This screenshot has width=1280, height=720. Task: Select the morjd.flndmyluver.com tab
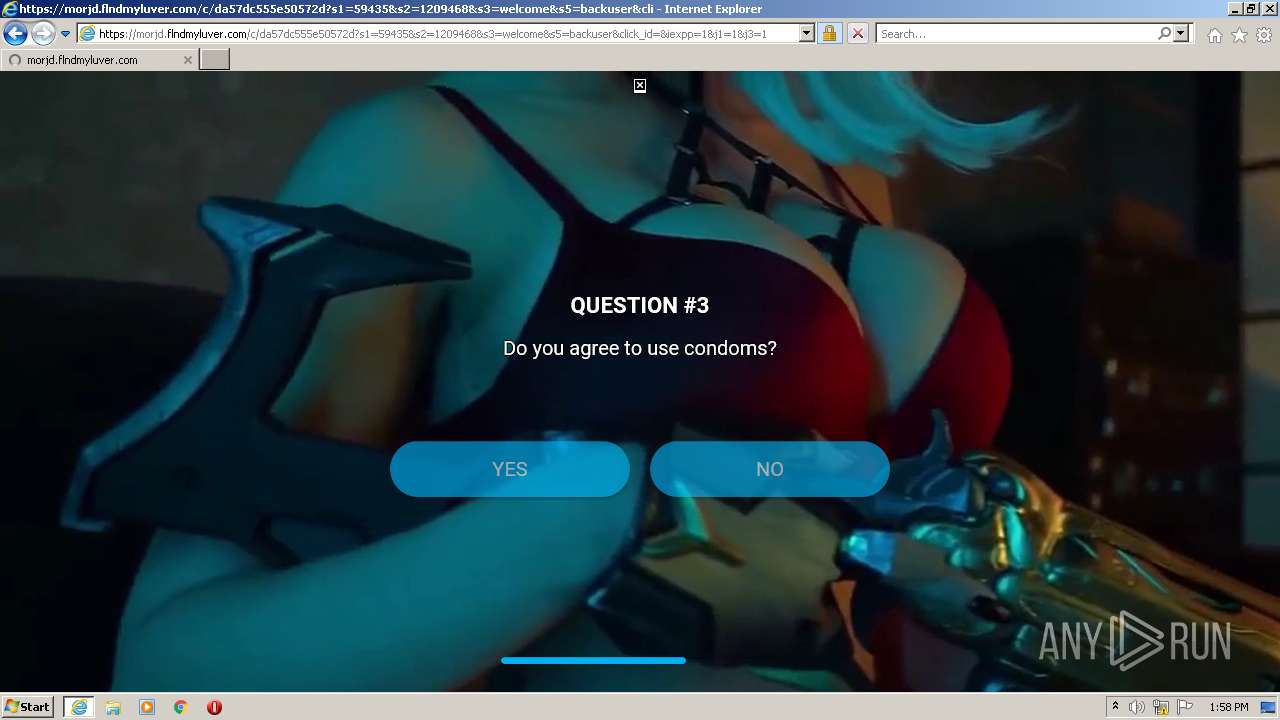pos(98,60)
